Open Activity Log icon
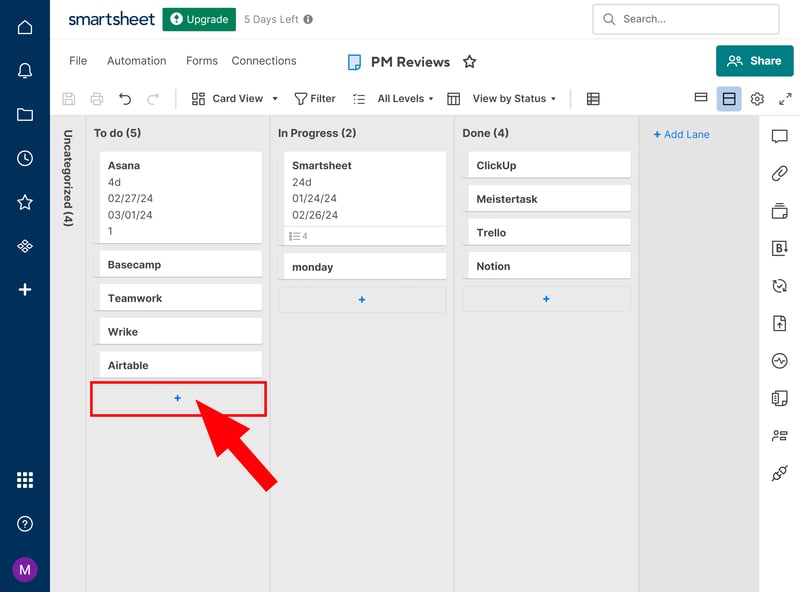This screenshot has width=800, height=592. [x=779, y=361]
